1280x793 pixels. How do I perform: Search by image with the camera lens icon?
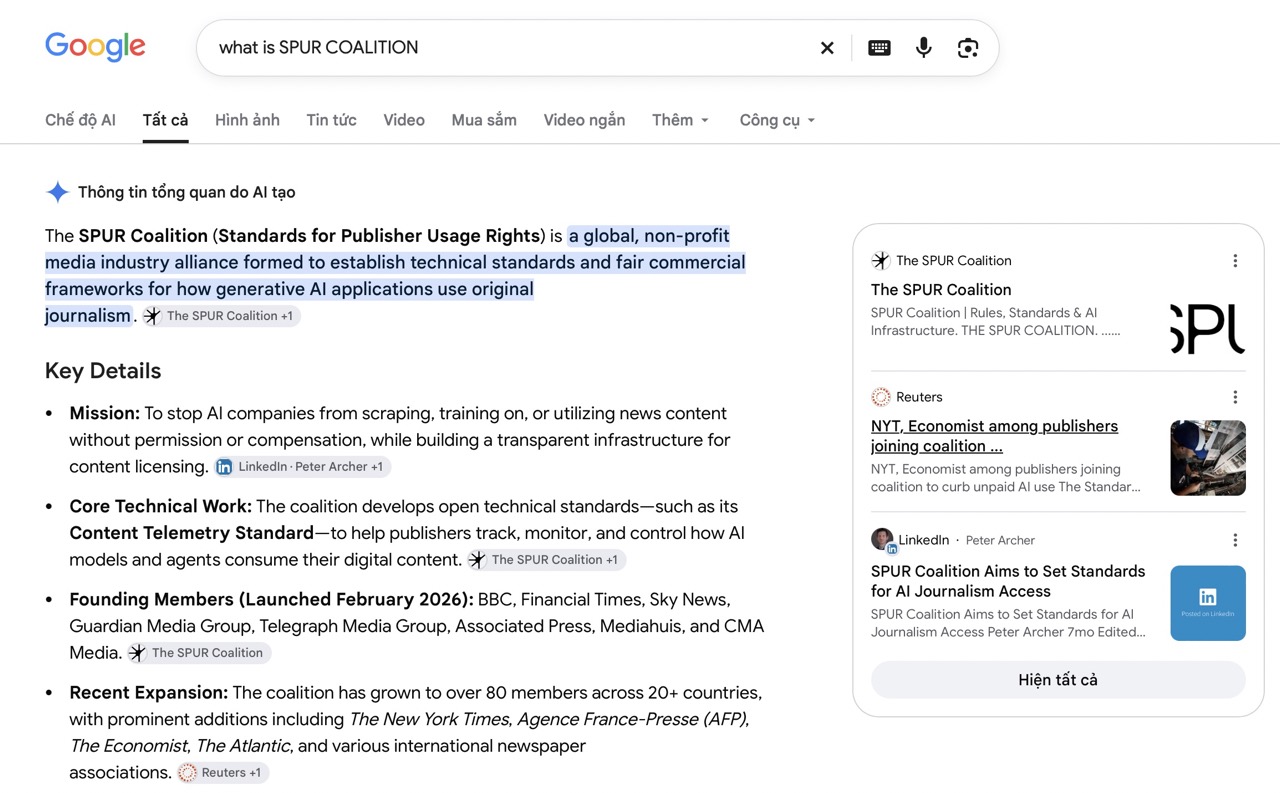[967, 48]
